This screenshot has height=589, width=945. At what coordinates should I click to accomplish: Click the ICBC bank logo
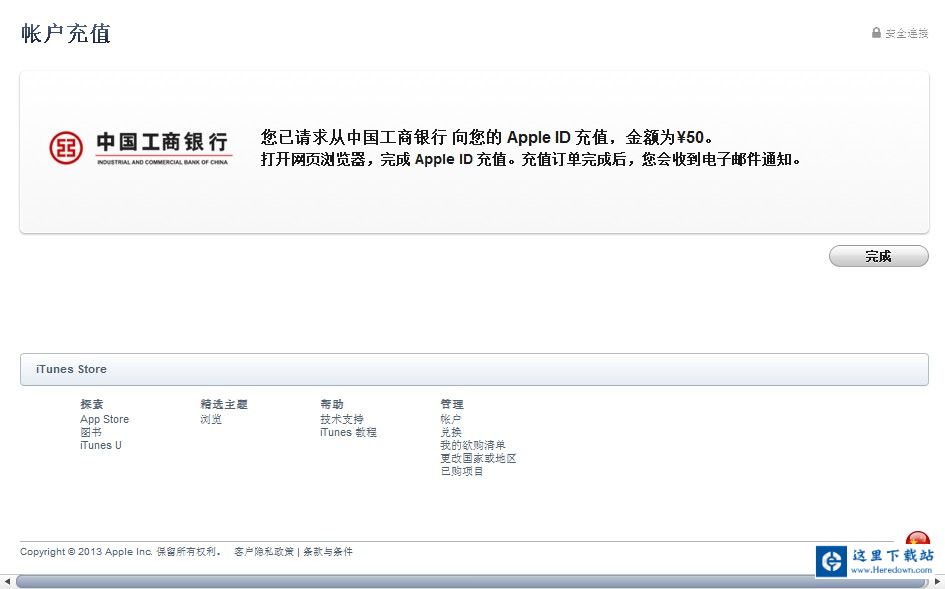140,148
